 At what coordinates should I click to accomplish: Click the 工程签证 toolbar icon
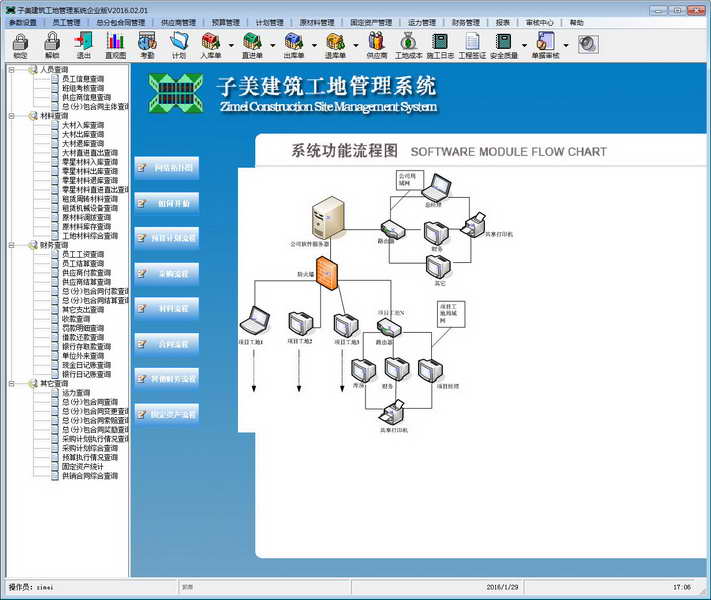point(472,44)
